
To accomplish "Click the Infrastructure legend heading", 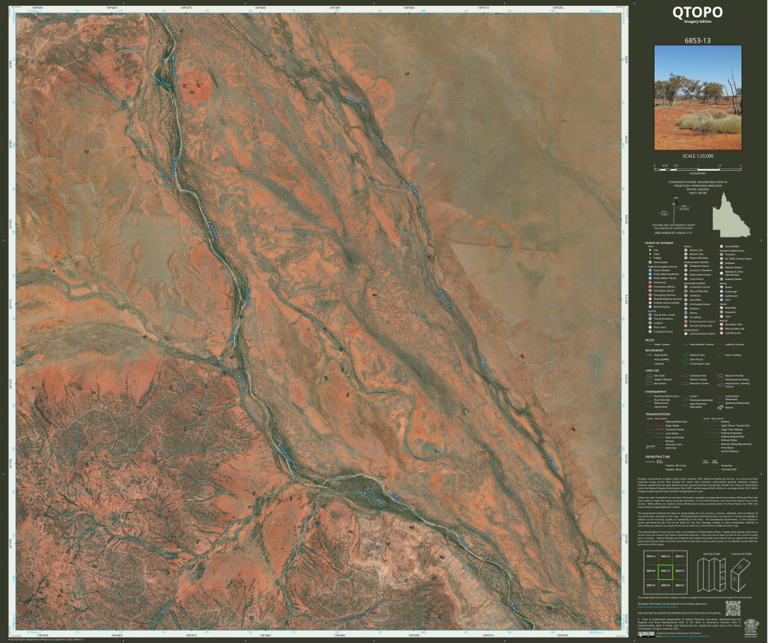I will click(658, 456).
